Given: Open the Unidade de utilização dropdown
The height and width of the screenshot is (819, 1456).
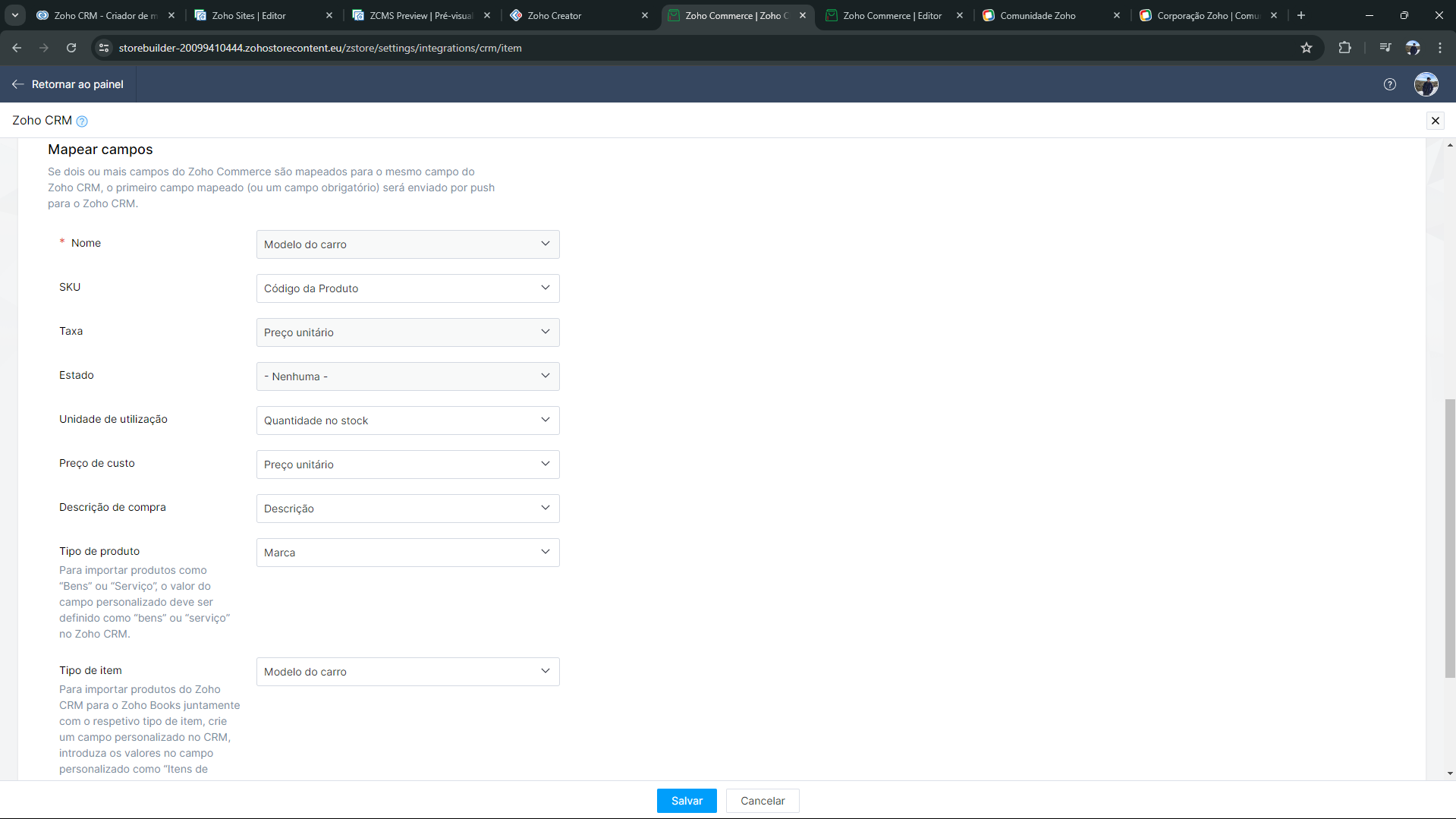Looking at the screenshot, I should point(408,421).
